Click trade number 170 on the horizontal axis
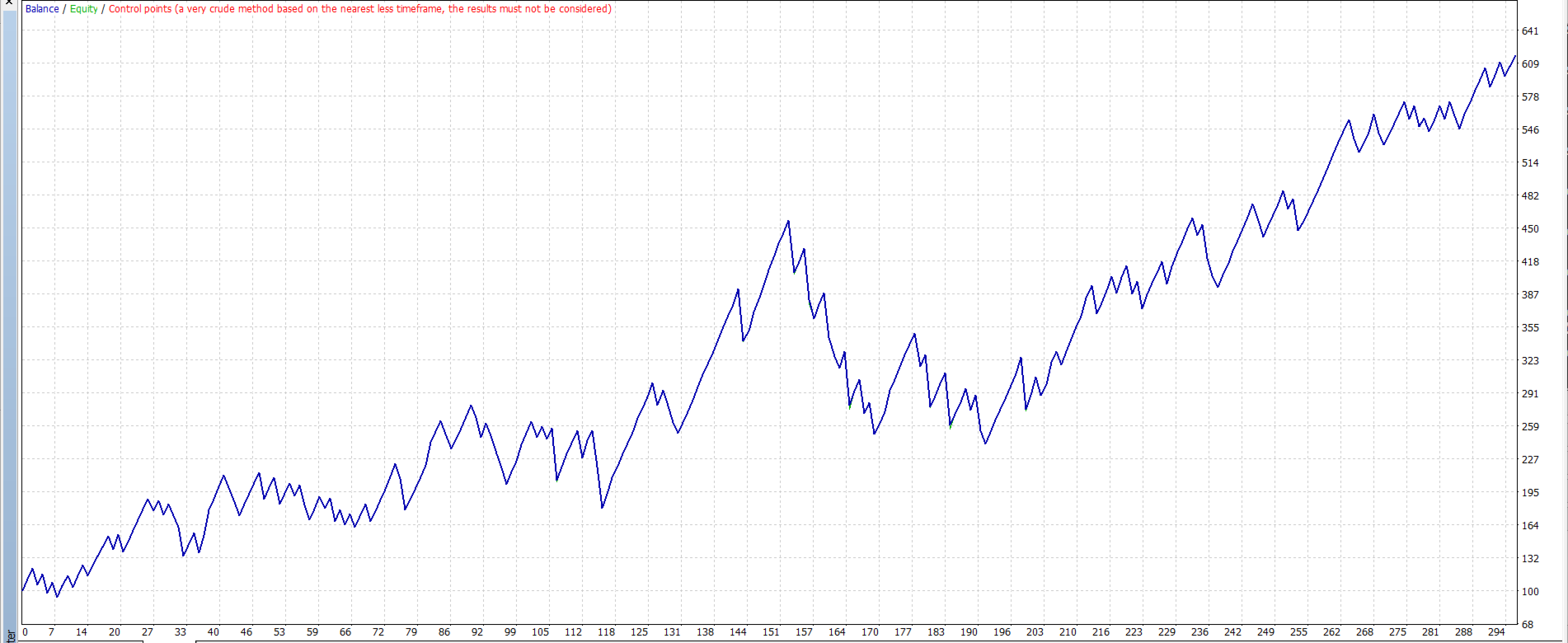1568x643 pixels. (870, 632)
